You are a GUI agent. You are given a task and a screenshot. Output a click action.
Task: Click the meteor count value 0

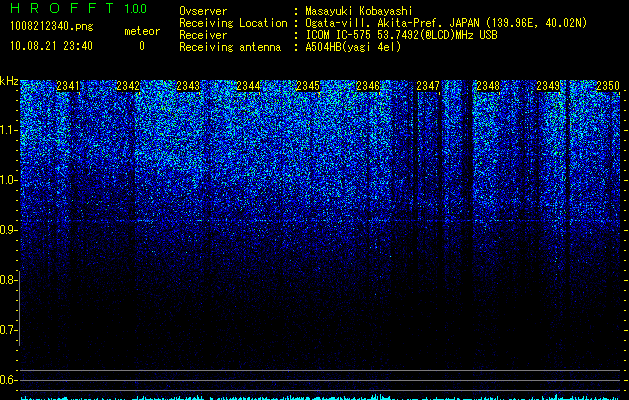pyautogui.click(x=142, y=46)
